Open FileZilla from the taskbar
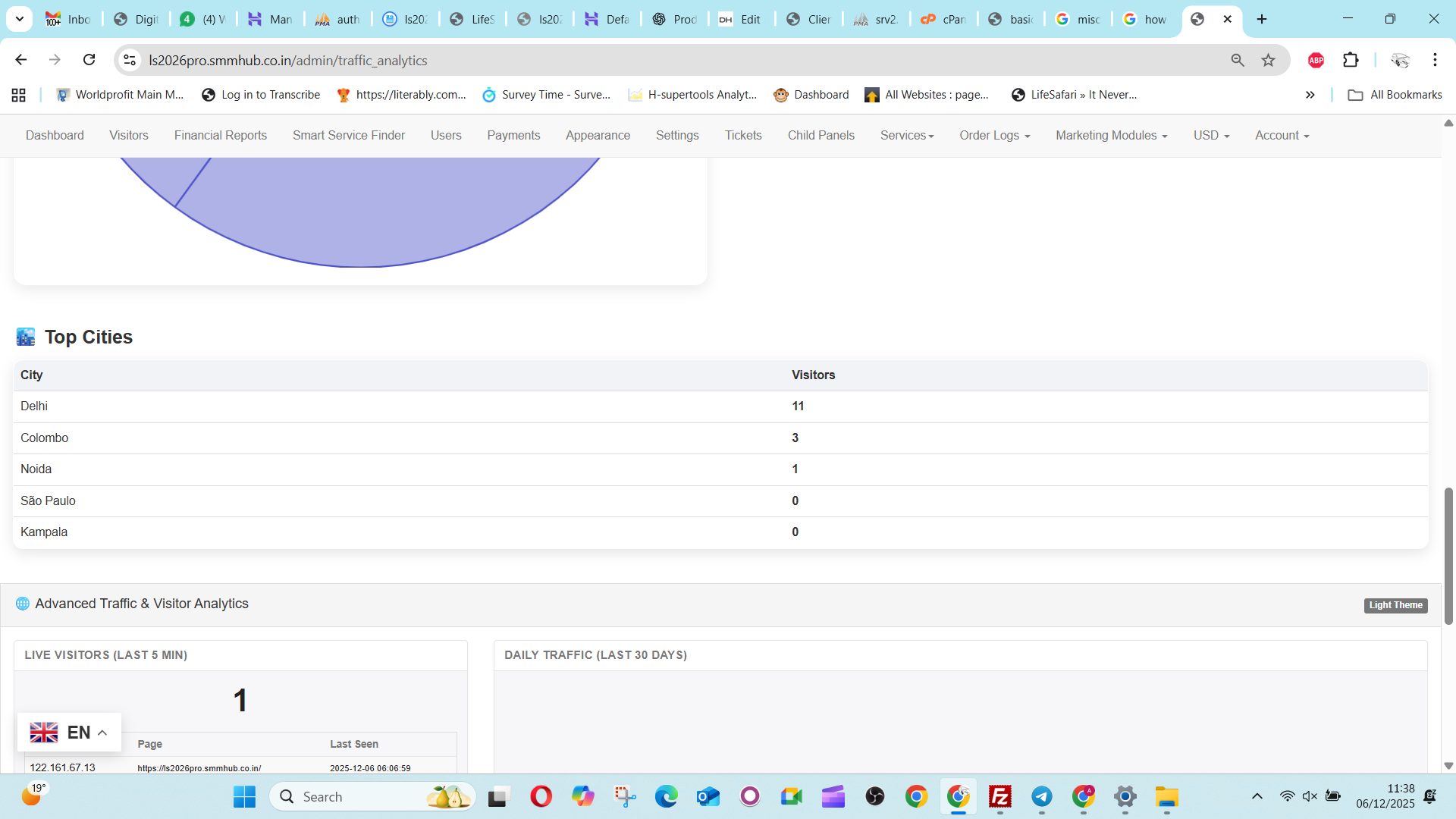Viewport: 1456px width, 819px height. click(x=1000, y=796)
